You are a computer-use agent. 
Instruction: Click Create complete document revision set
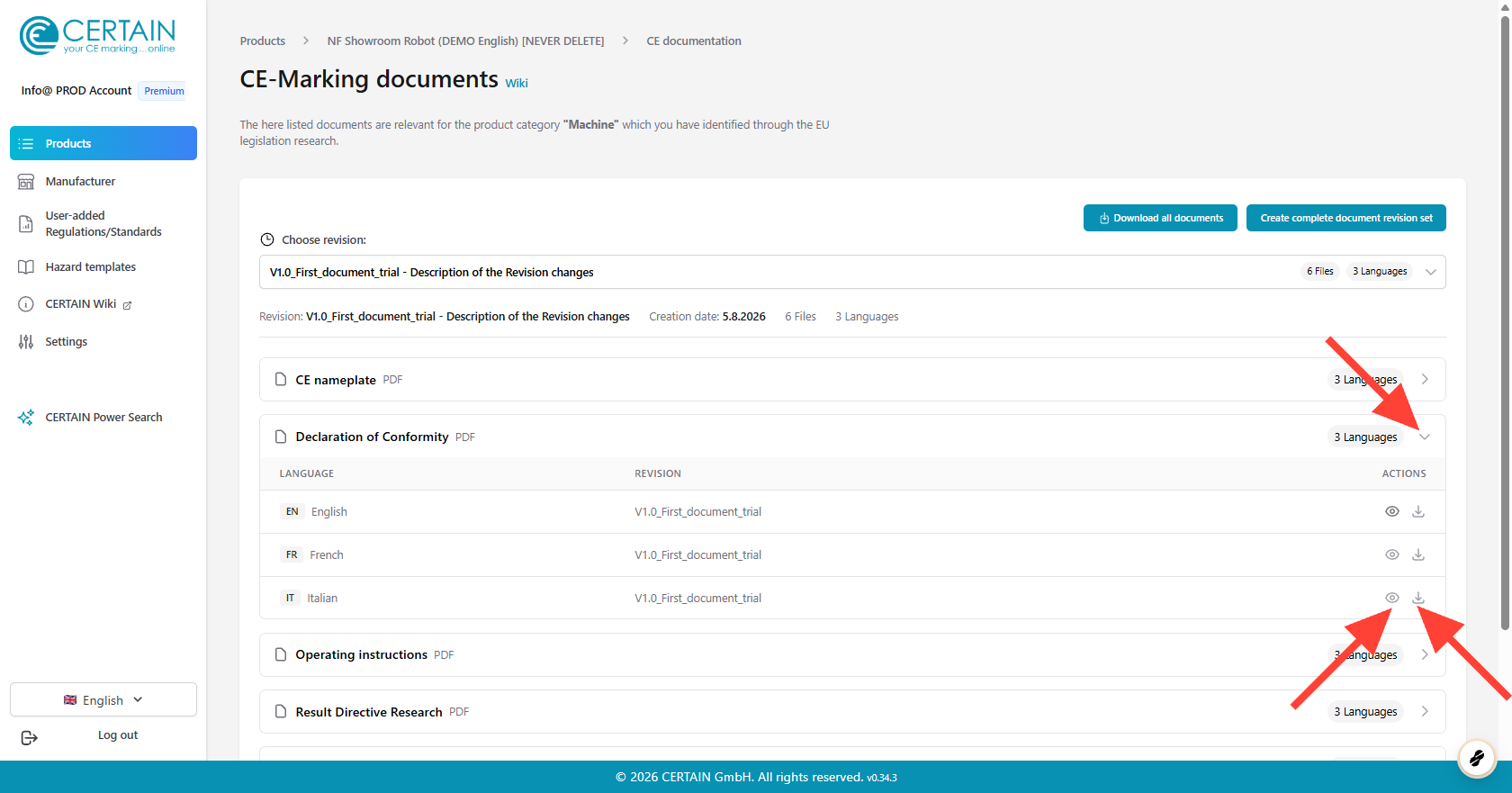pos(1346,218)
